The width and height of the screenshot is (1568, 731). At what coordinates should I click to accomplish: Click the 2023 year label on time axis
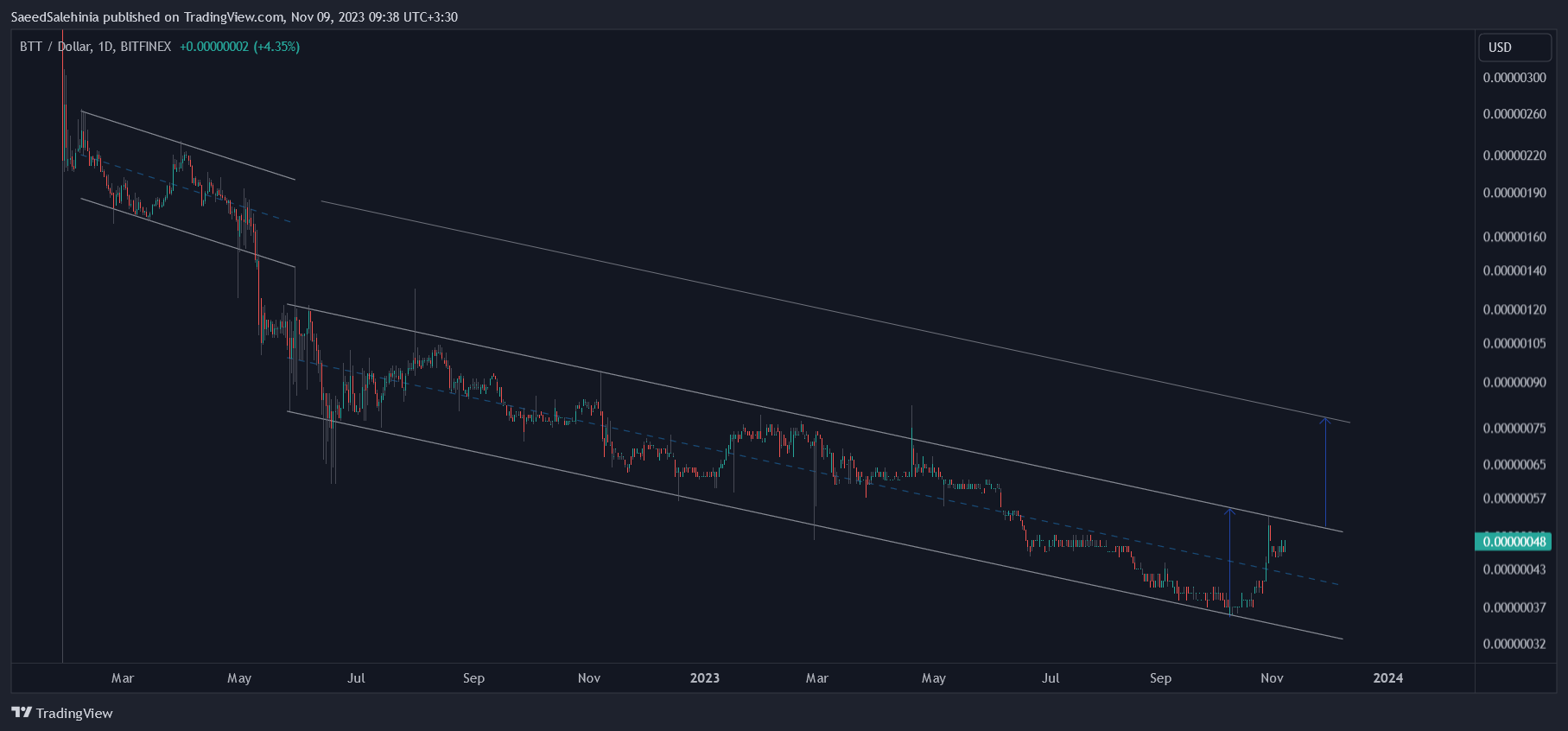(705, 678)
